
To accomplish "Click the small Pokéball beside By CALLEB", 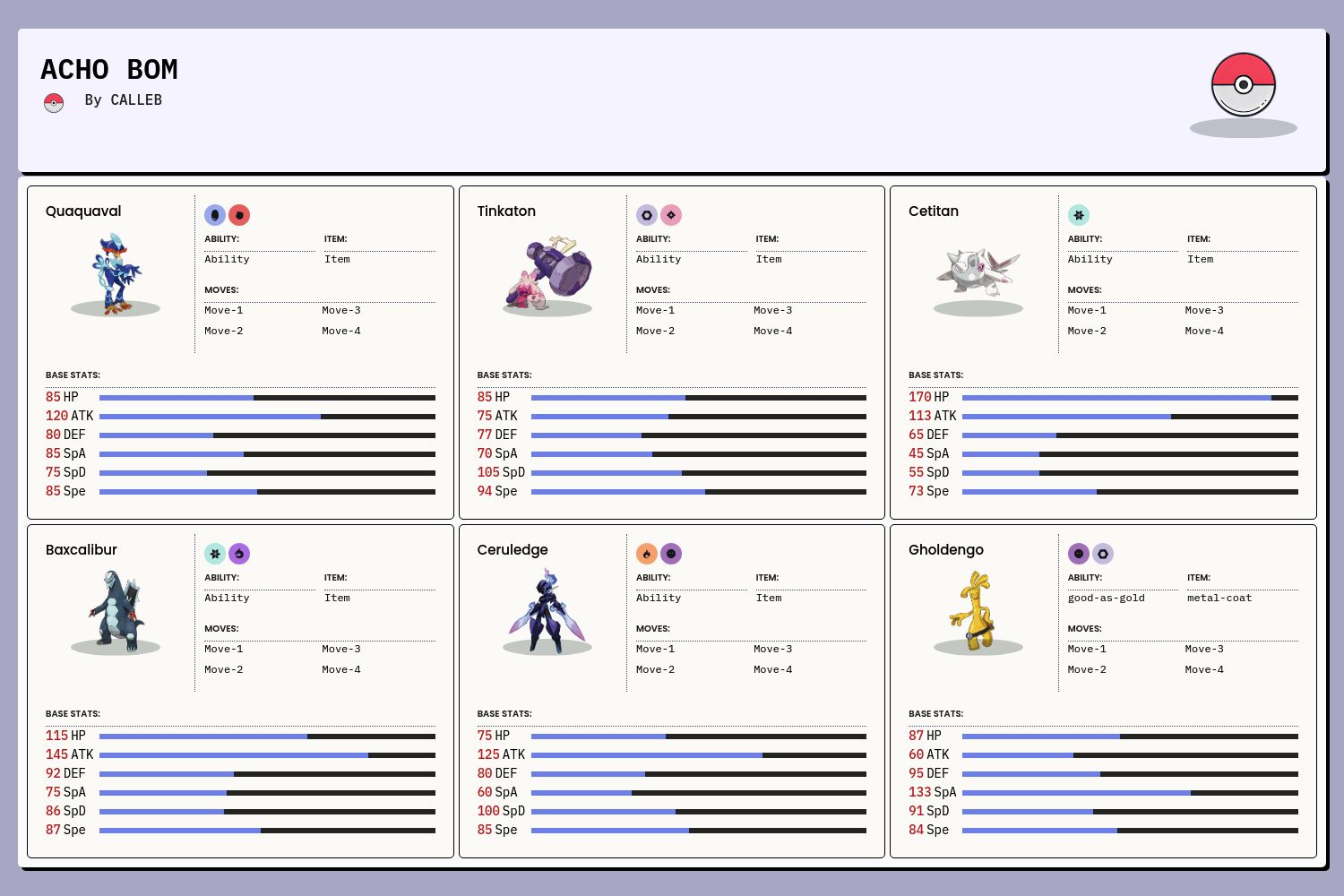I will 54,103.
